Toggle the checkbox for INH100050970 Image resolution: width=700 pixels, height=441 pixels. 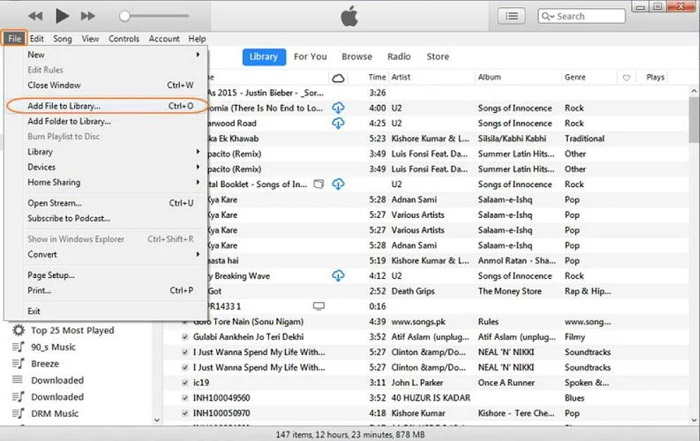(185, 413)
